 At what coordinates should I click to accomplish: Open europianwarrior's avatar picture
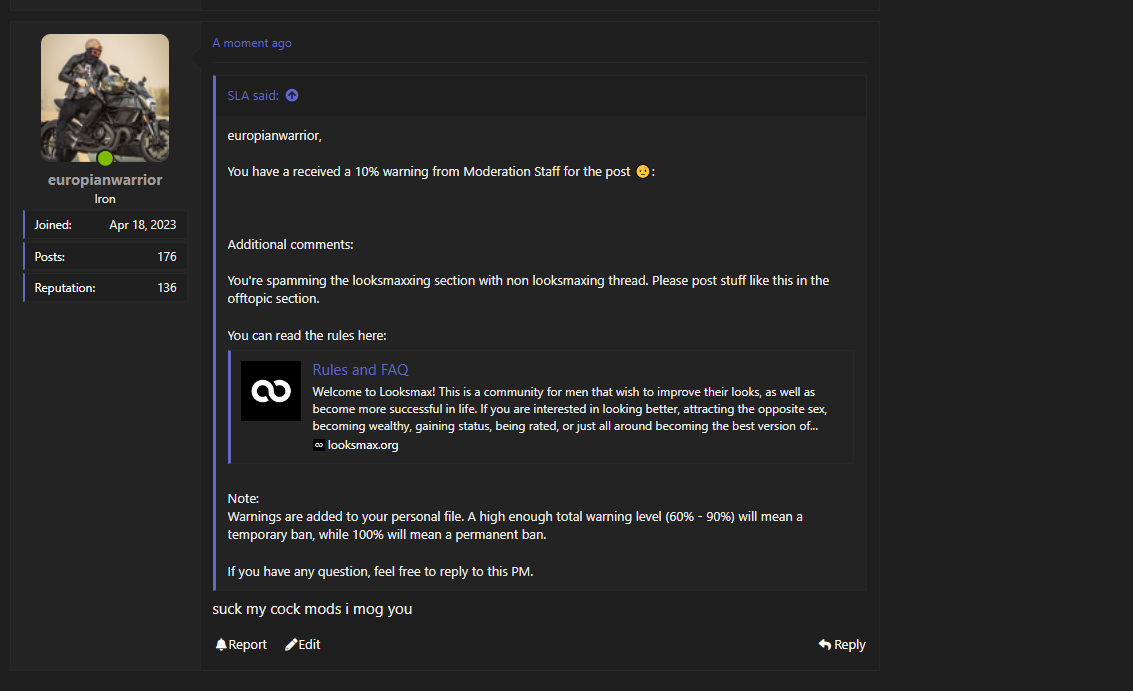[105, 98]
